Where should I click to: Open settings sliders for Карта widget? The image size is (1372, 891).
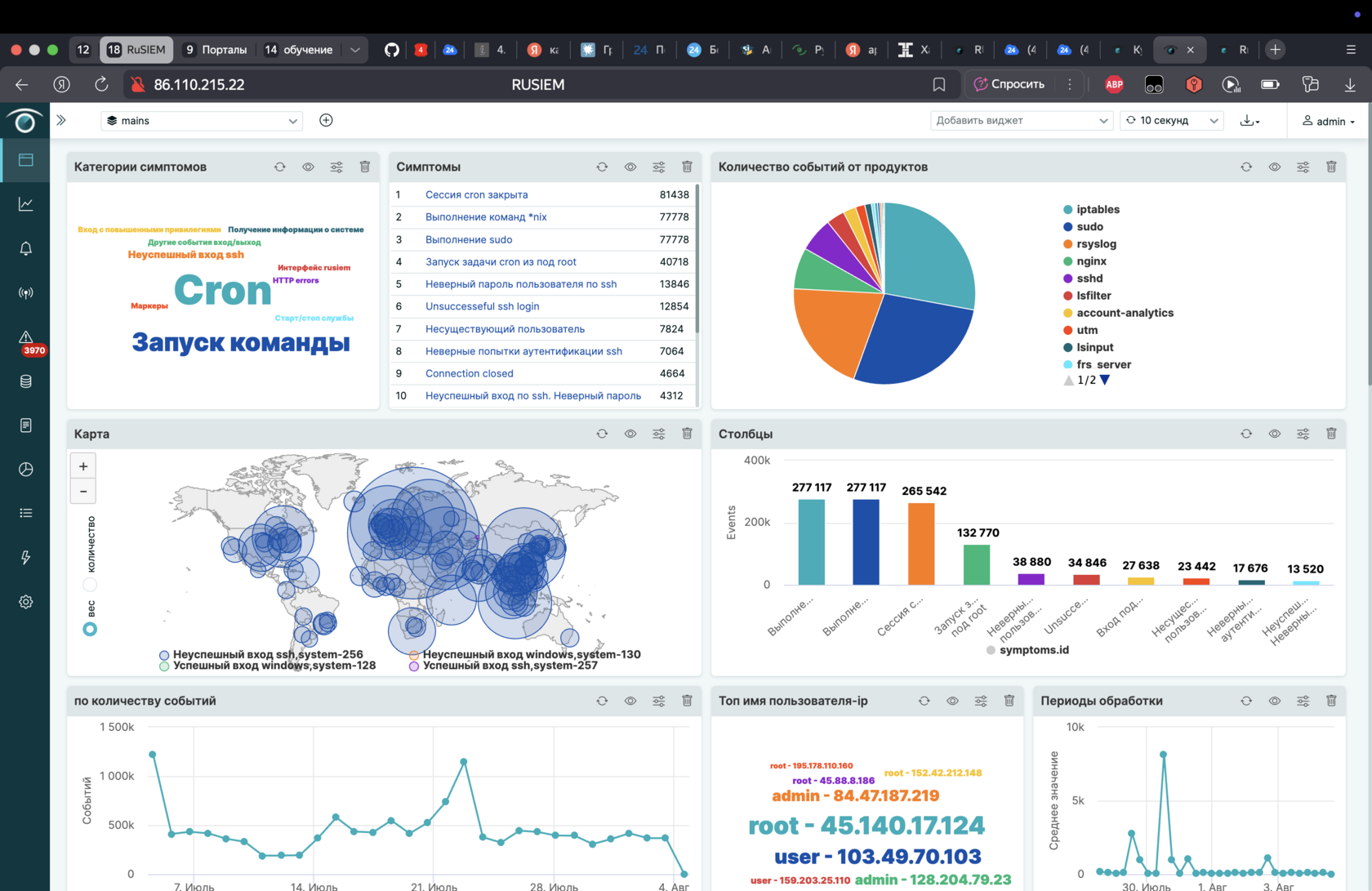(658, 434)
